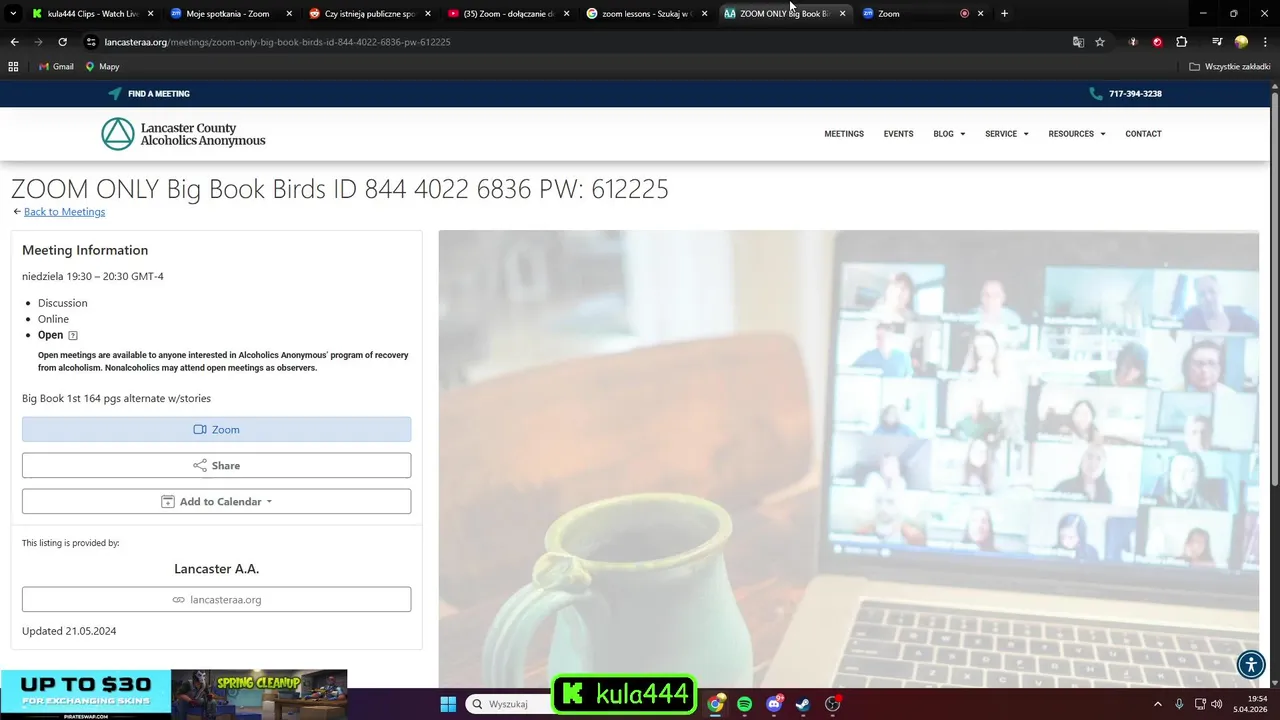Open the Chrome three-dot menu

click(x=1265, y=42)
